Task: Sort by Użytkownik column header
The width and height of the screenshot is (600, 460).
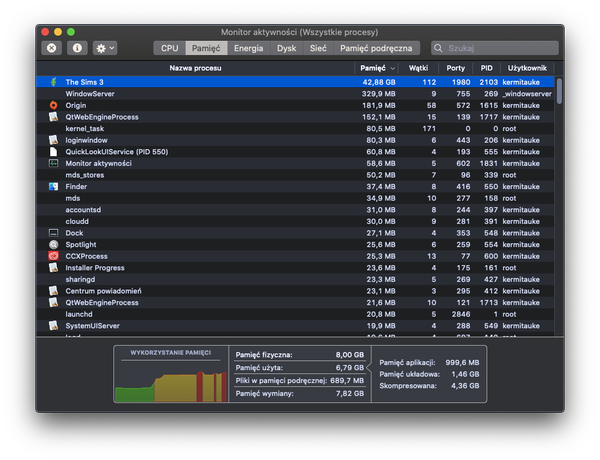Action: point(527,68)
